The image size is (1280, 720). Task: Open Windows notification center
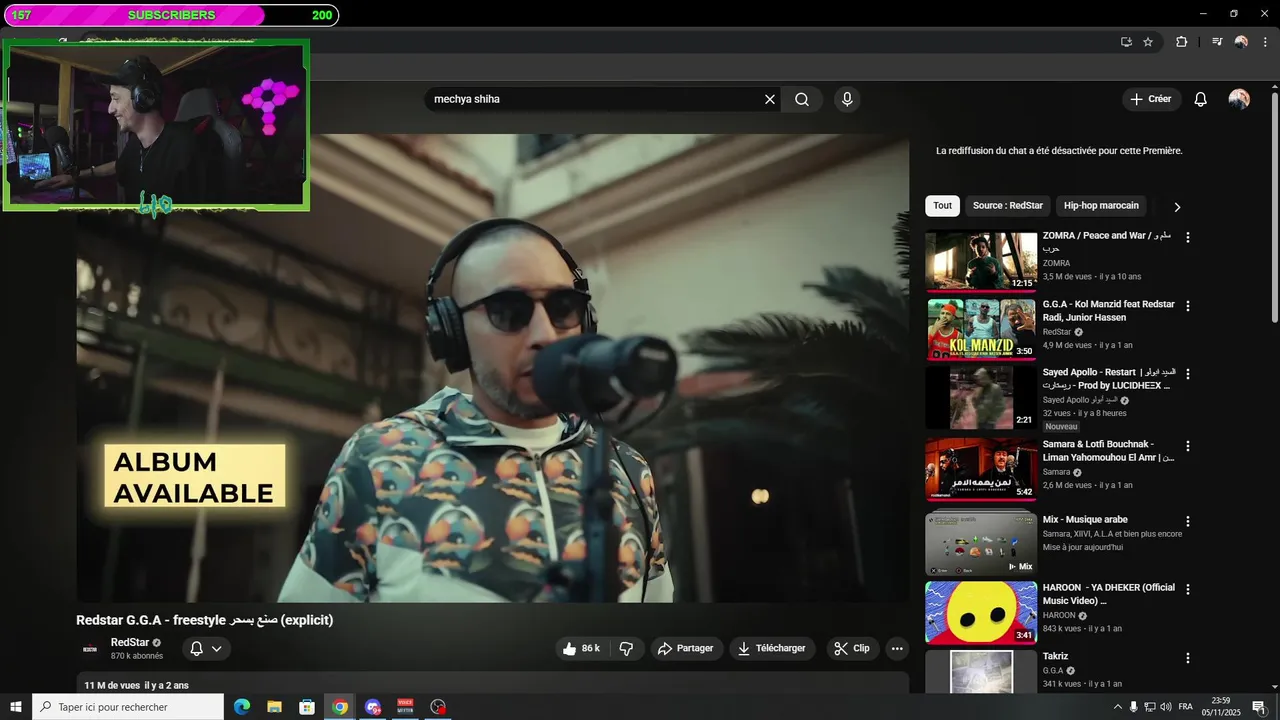[1259, 707]
